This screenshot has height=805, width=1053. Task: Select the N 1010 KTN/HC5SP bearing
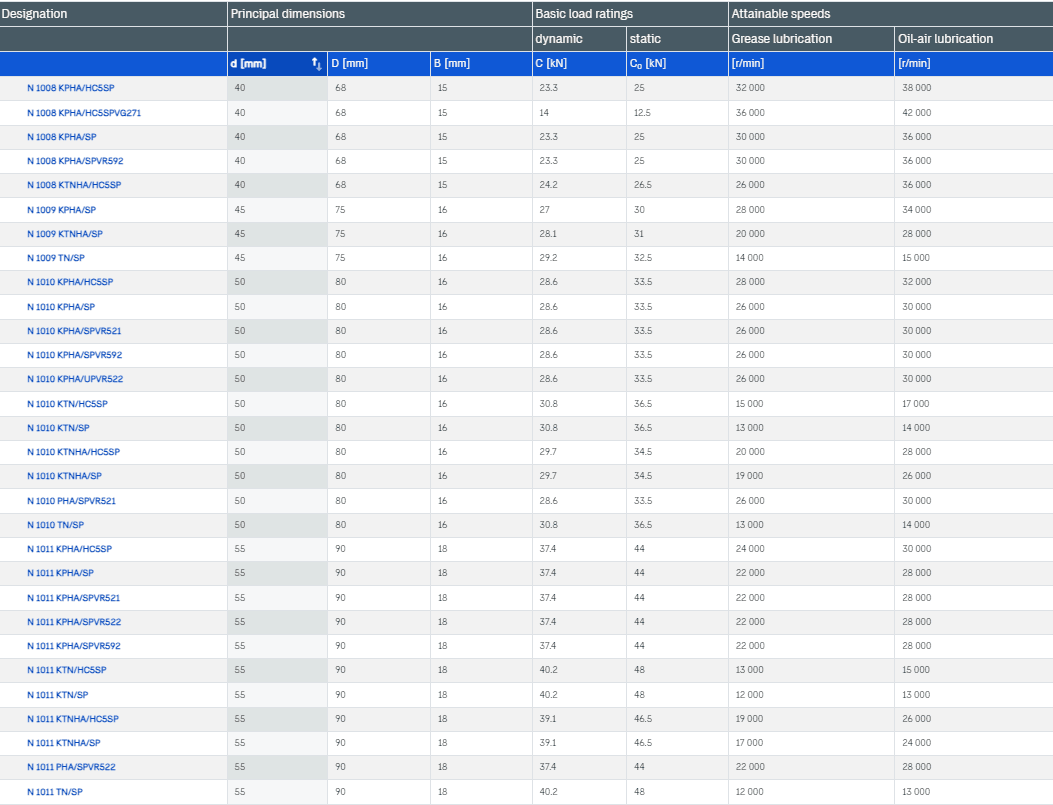pyautogui.click(x=67, y=404)
